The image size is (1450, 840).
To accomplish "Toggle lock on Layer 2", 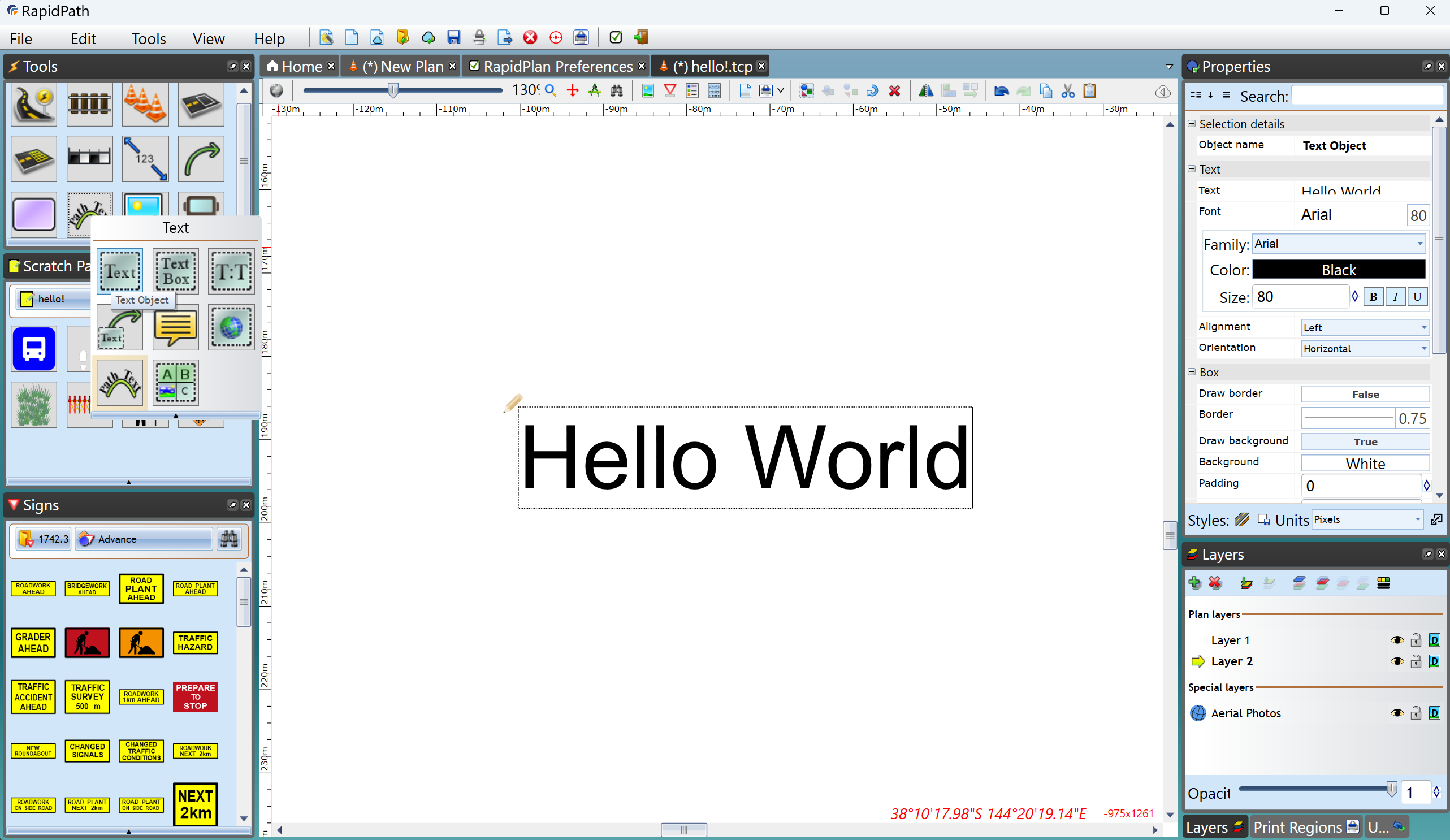I will [1416, 661].
